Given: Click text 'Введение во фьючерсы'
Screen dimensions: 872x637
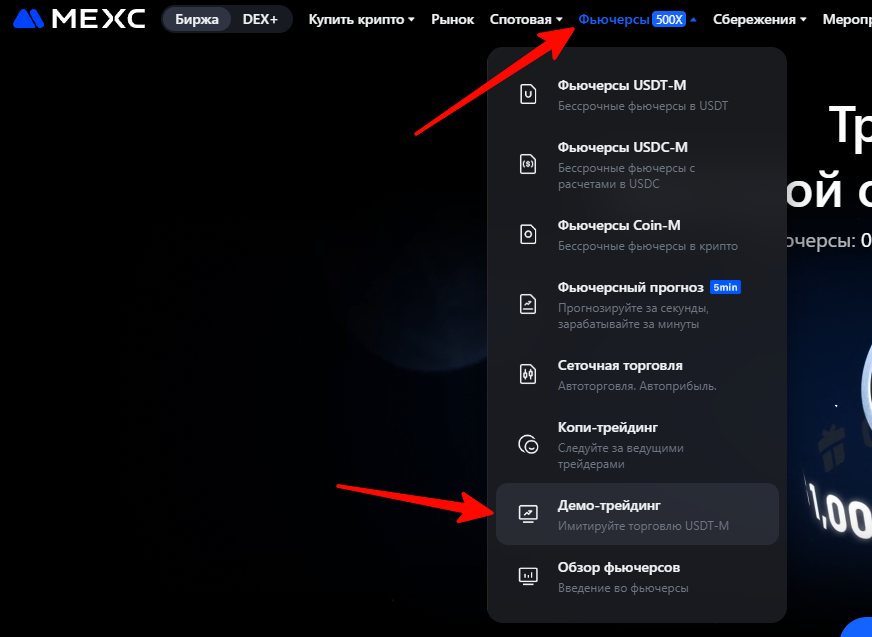Looking at the screenshot, I should coord(623,587).
